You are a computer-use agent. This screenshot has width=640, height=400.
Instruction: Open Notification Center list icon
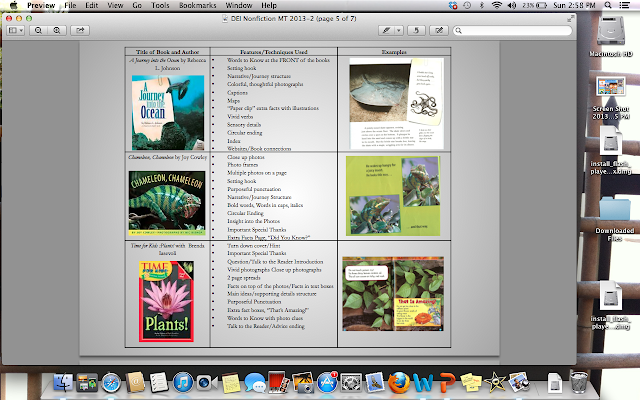624,5
